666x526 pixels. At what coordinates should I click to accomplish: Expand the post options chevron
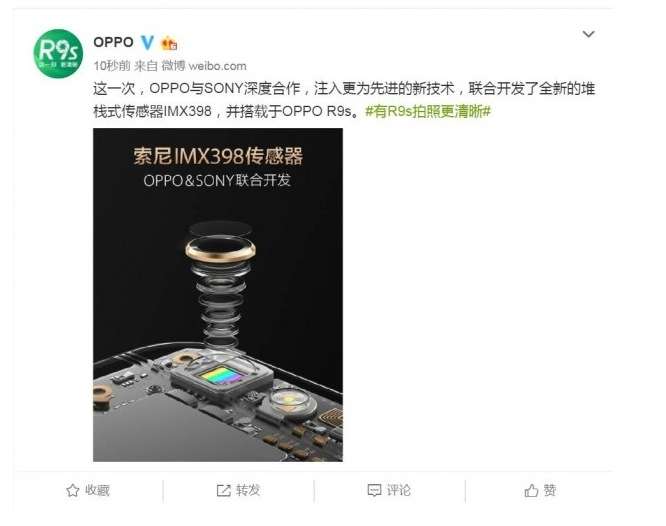click(x=588, y=34)
